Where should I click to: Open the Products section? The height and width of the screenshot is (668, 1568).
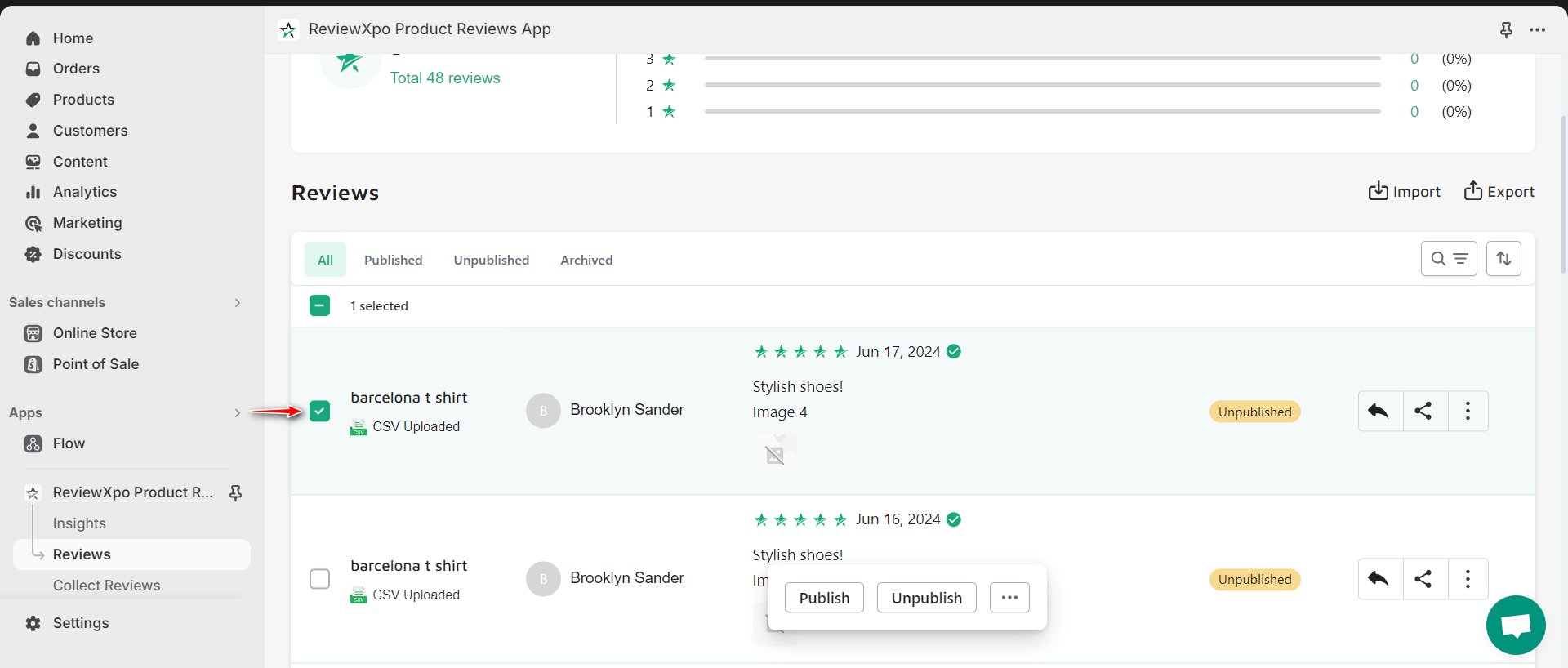point(83,100)
